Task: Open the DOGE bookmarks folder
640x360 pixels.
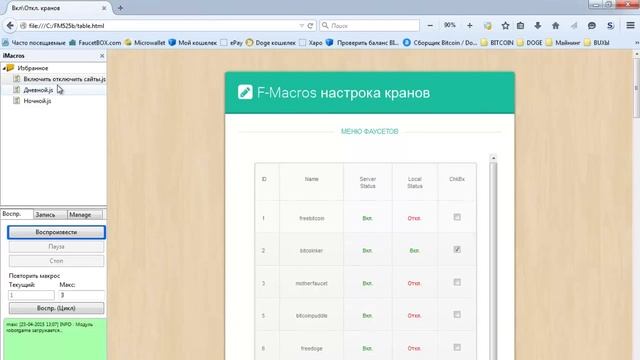Action: (x=529, y=42)
